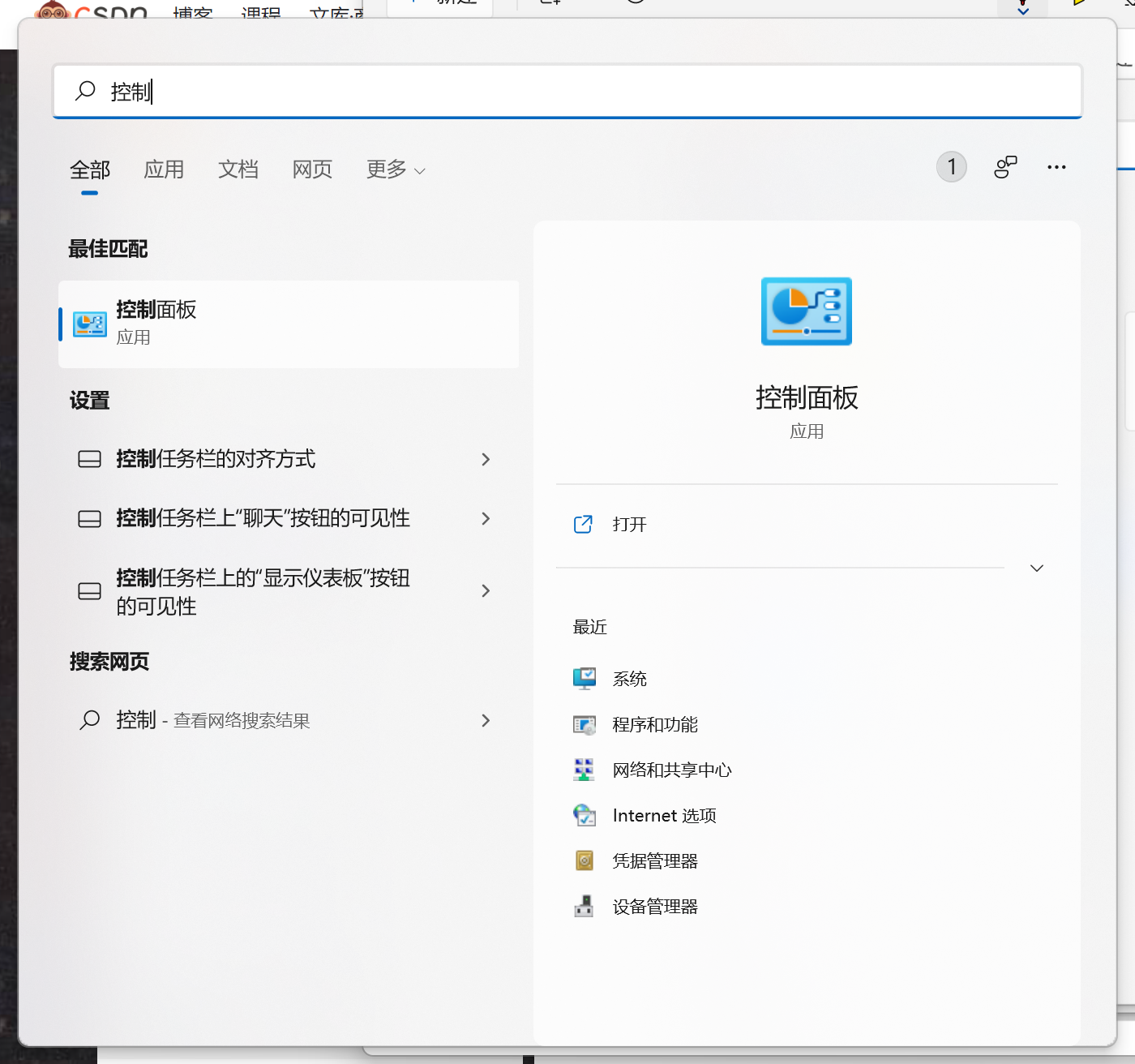Select the 系统 item under 最近
Screen dimensions: 1135x1064
click(x=630, y=679)
